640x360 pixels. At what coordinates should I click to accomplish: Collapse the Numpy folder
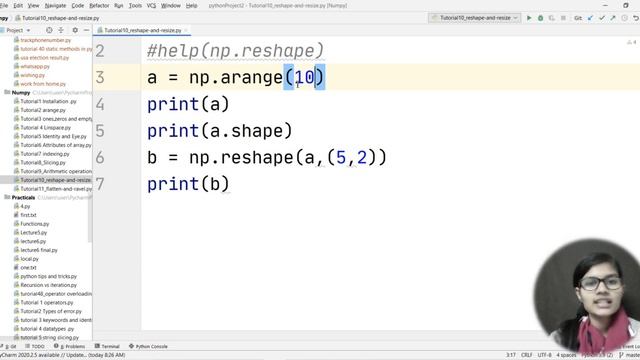(21, 93)
